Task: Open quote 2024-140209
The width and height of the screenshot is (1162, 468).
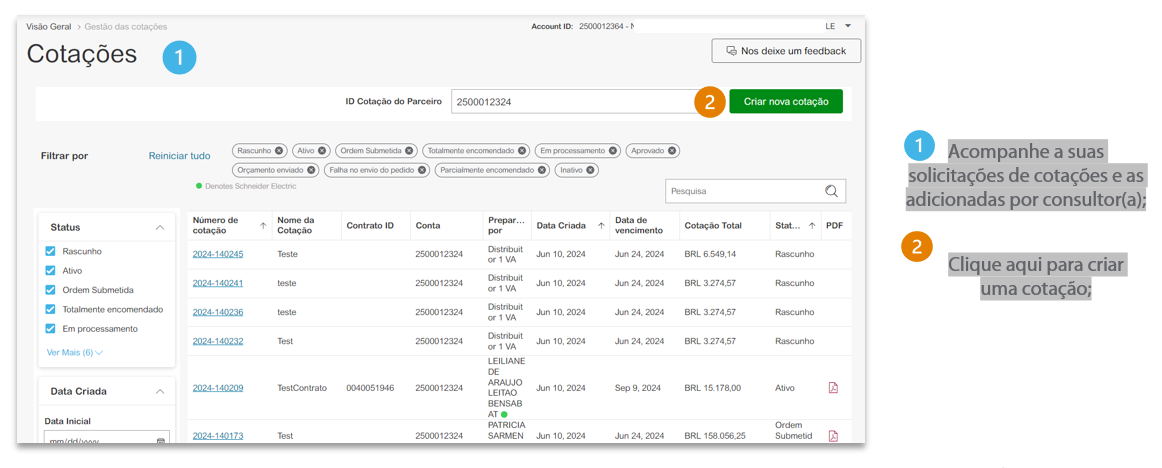Action: [218, 387]
